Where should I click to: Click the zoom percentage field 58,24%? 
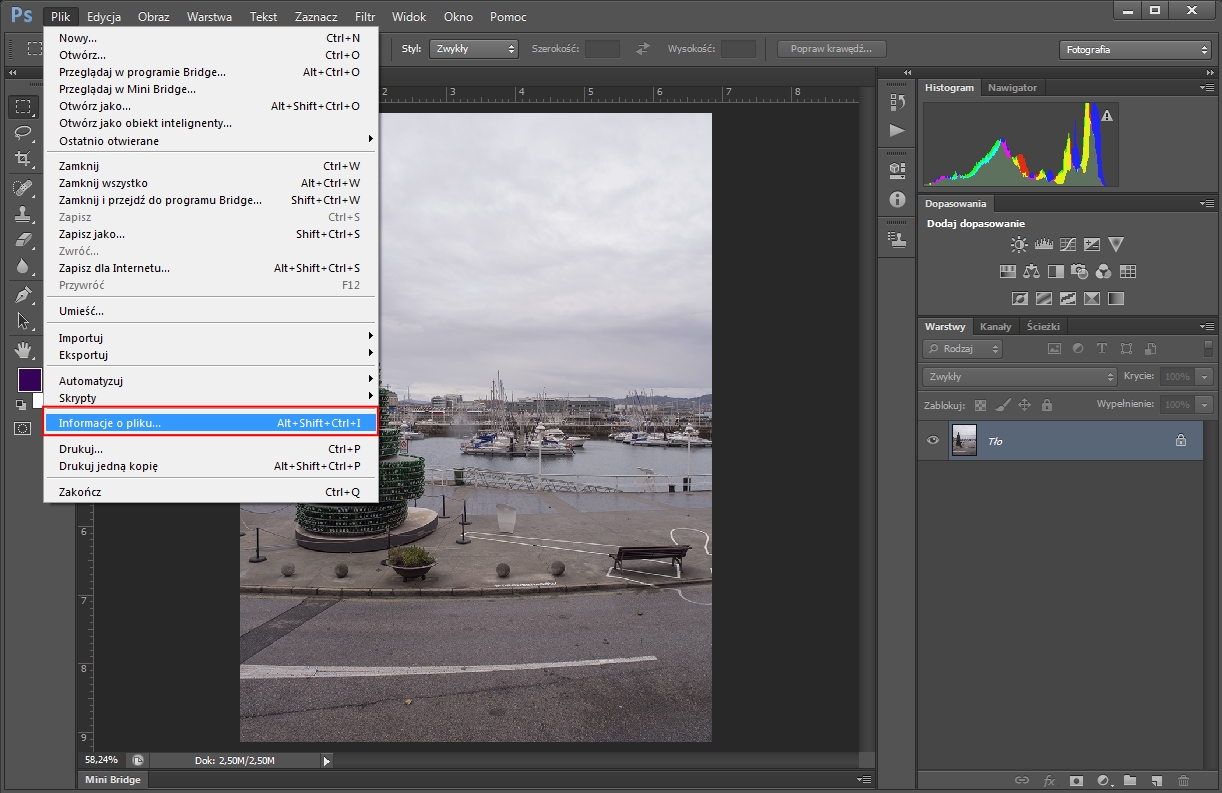103,760
